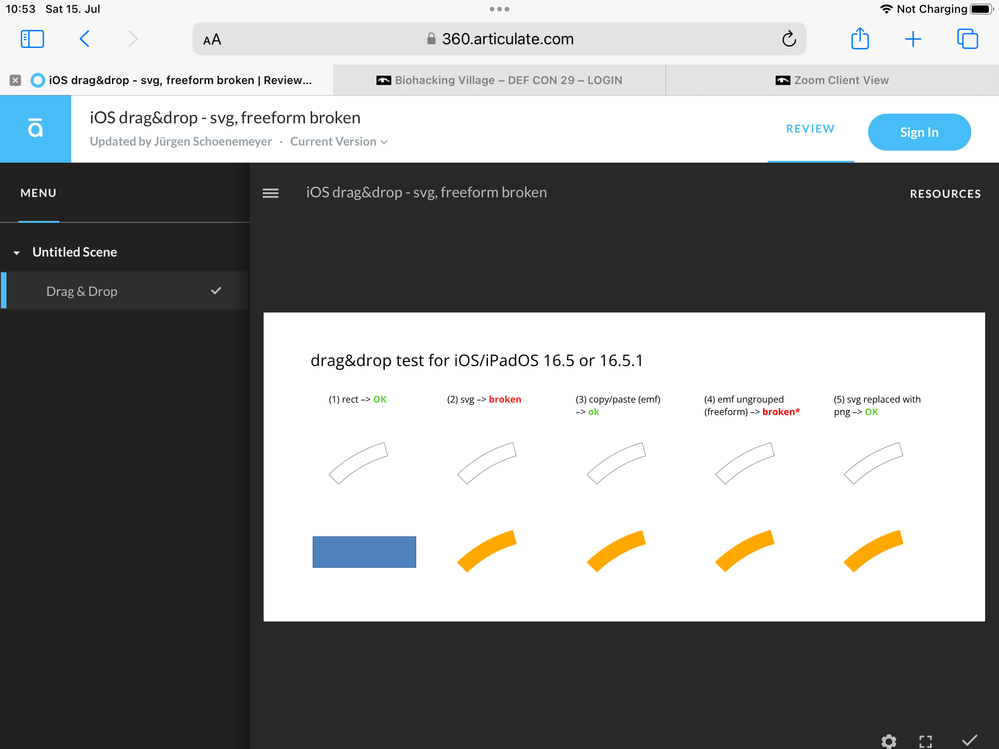Click the '(4) emf ungrouped (freeform)' label

pos(752,405)
